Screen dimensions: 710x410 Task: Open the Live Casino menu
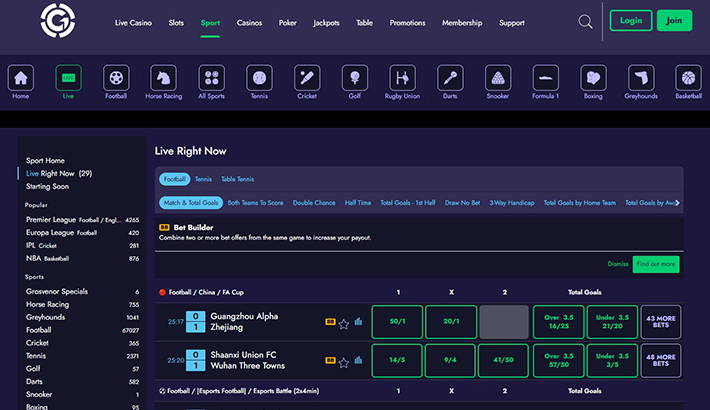(133, 23)
